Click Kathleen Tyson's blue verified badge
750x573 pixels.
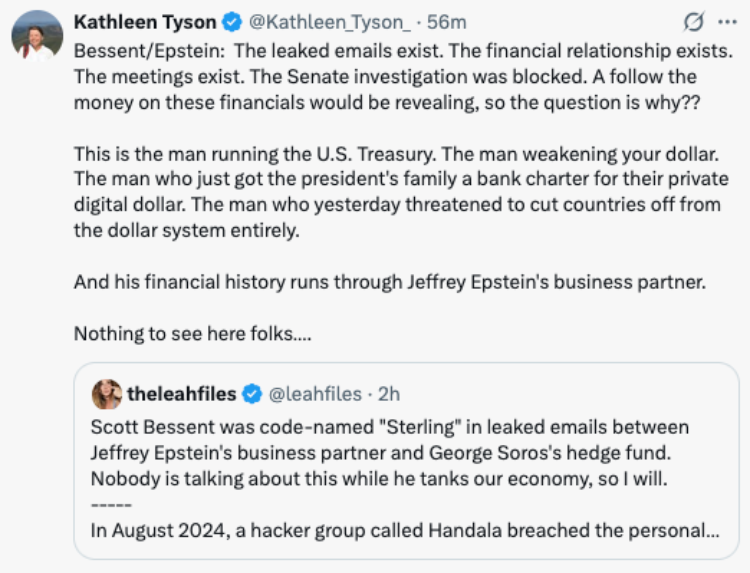[232, 22]
